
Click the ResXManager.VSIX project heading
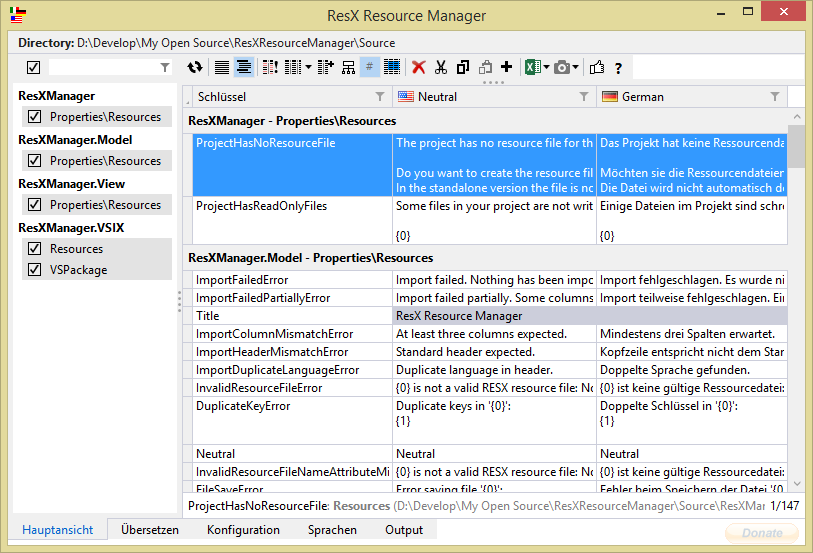71,228
